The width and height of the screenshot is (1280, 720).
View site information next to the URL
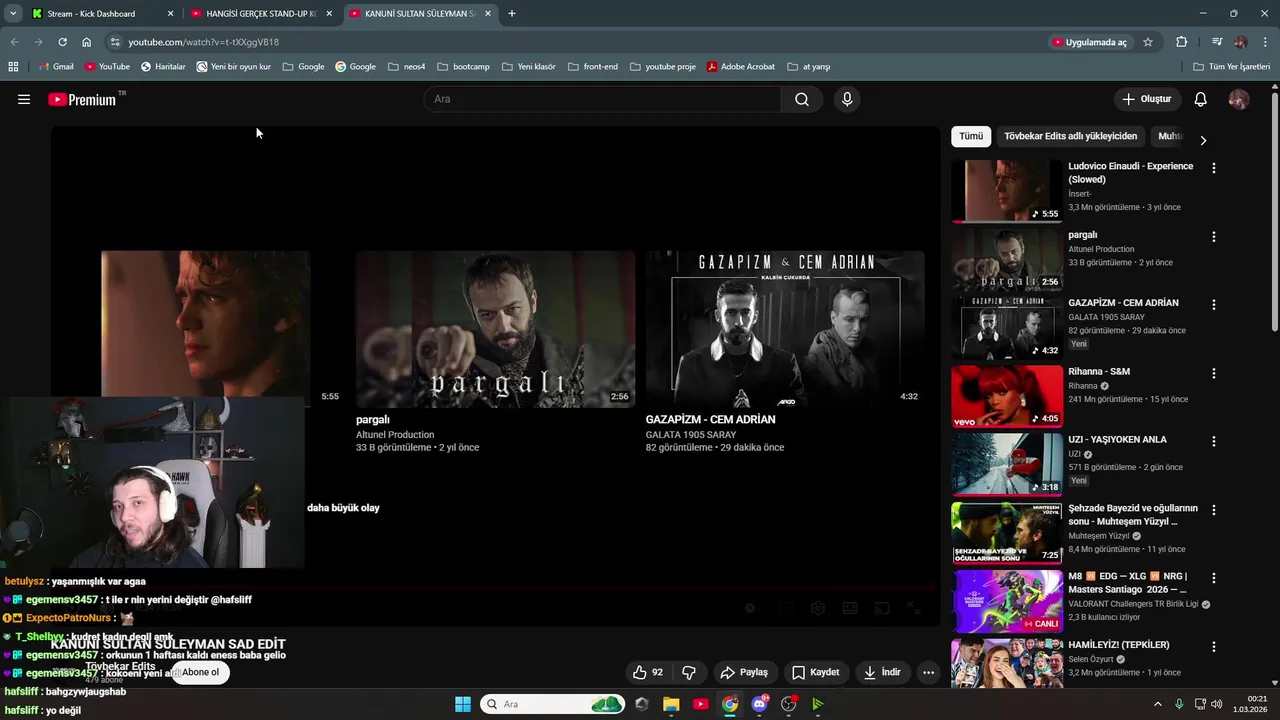coord(115,42)
